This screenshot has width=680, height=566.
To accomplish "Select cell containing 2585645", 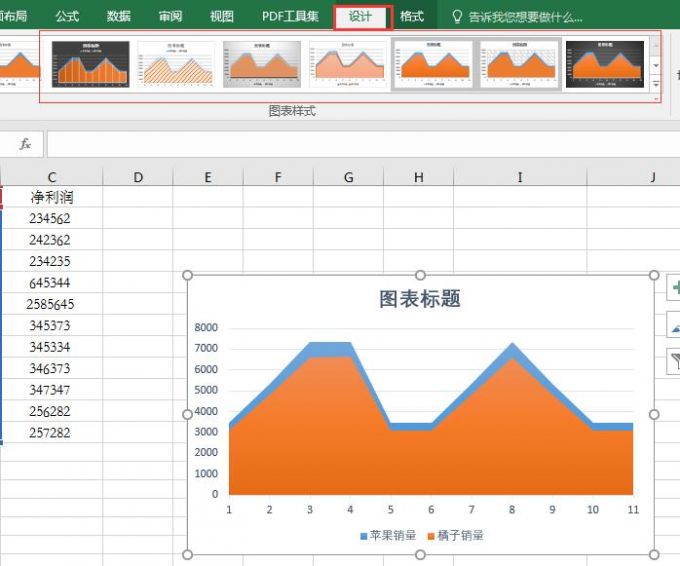I will (x=52, y=304).
